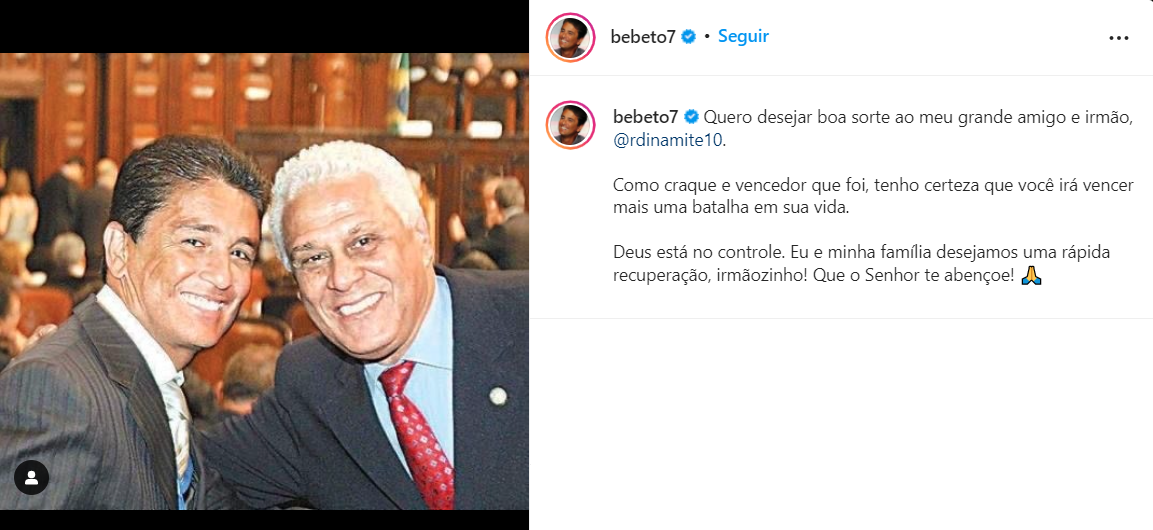
Task: Open the bebeto7 username link in the header
Action: pyautogui.click(x=643, y=37)
